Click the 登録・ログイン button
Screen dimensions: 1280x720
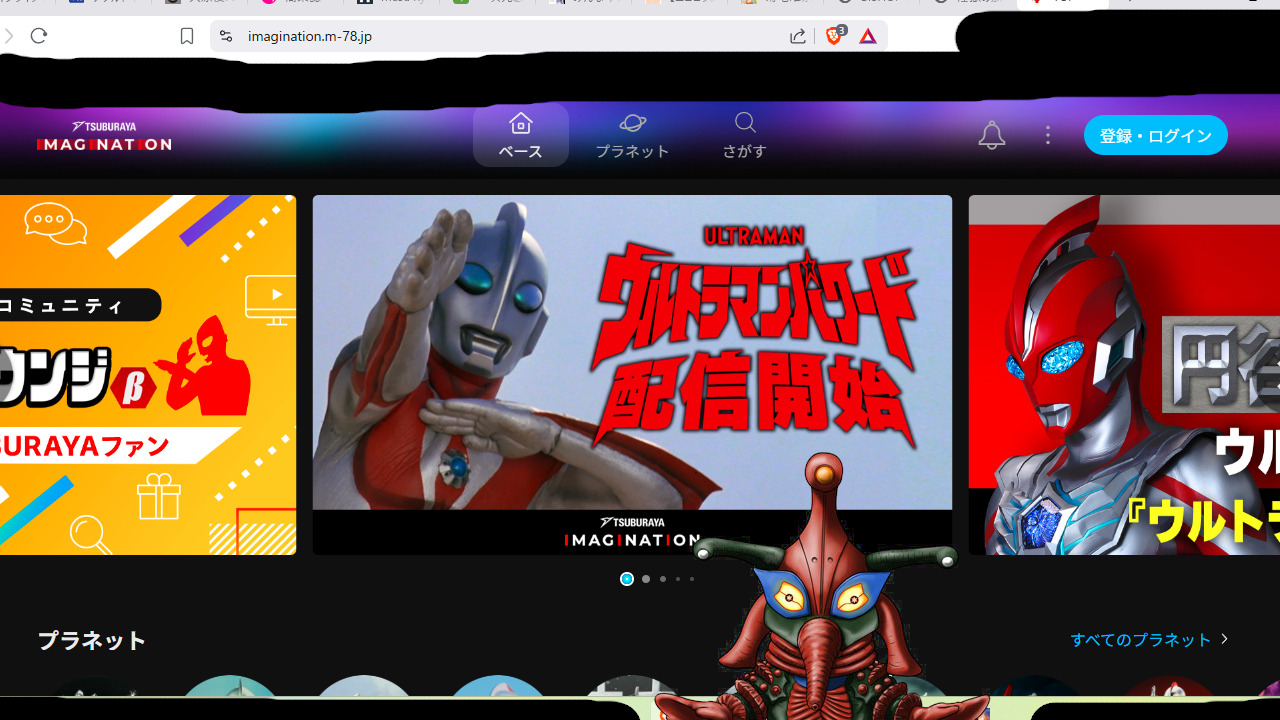1156,136
